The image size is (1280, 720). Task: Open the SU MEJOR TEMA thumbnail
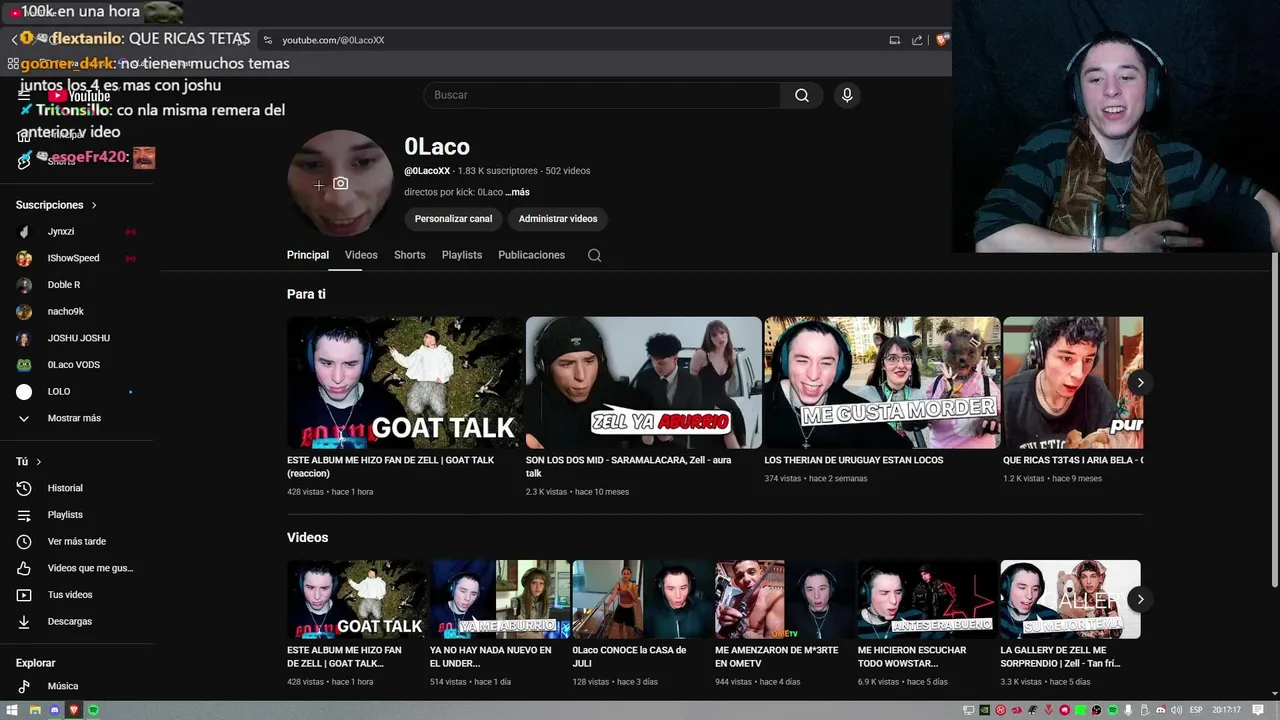1070,599
